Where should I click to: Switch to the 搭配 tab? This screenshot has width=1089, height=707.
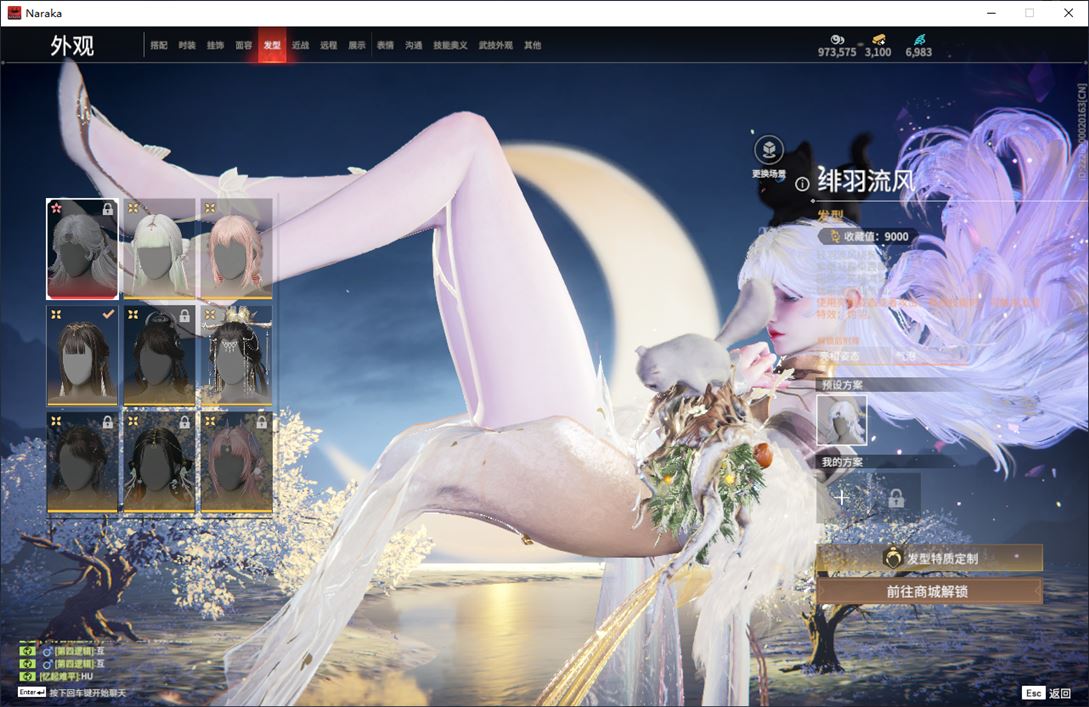point(159,45)
